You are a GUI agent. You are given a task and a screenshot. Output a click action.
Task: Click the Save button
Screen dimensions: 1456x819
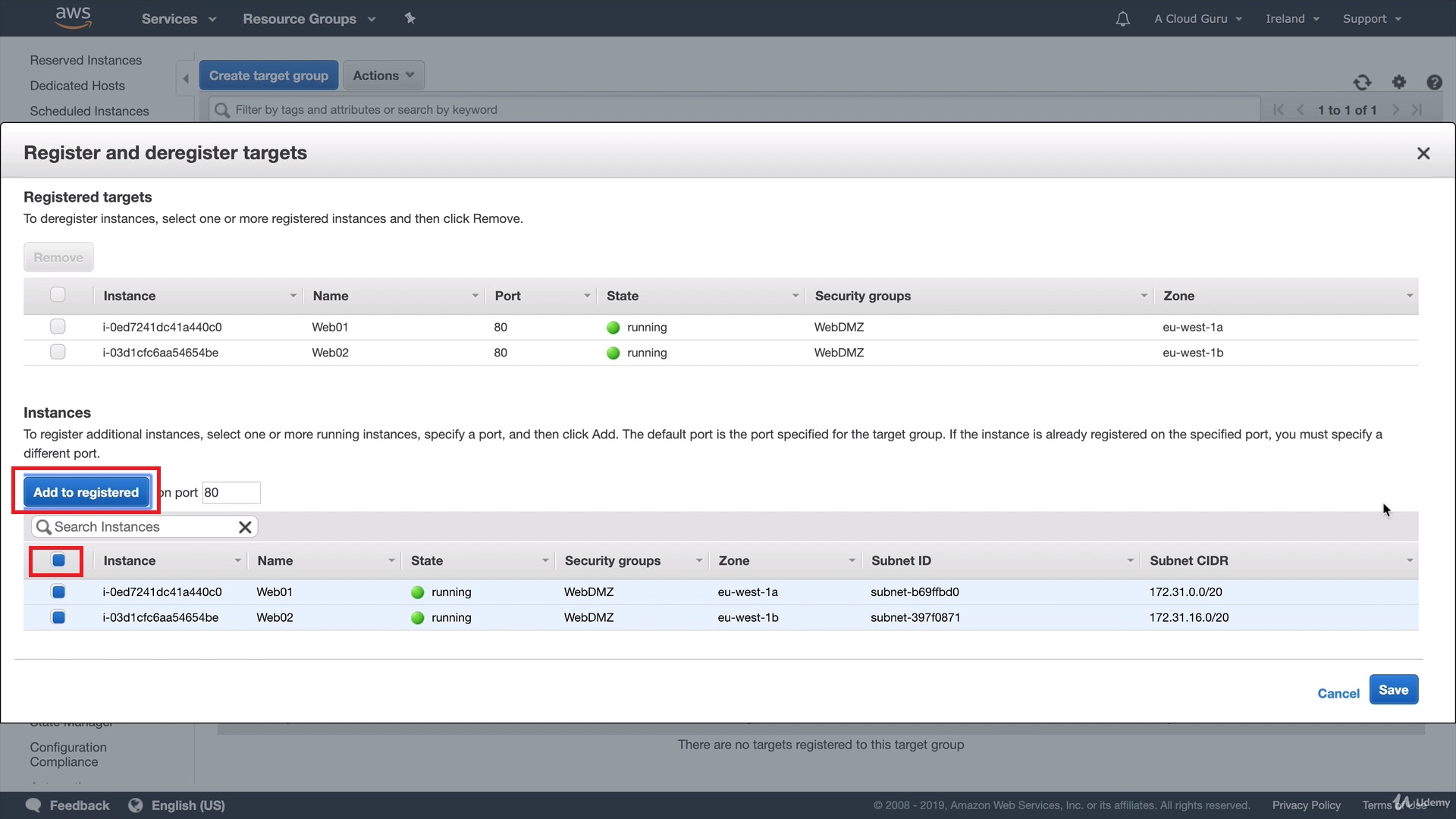(x=1393, y=690)
